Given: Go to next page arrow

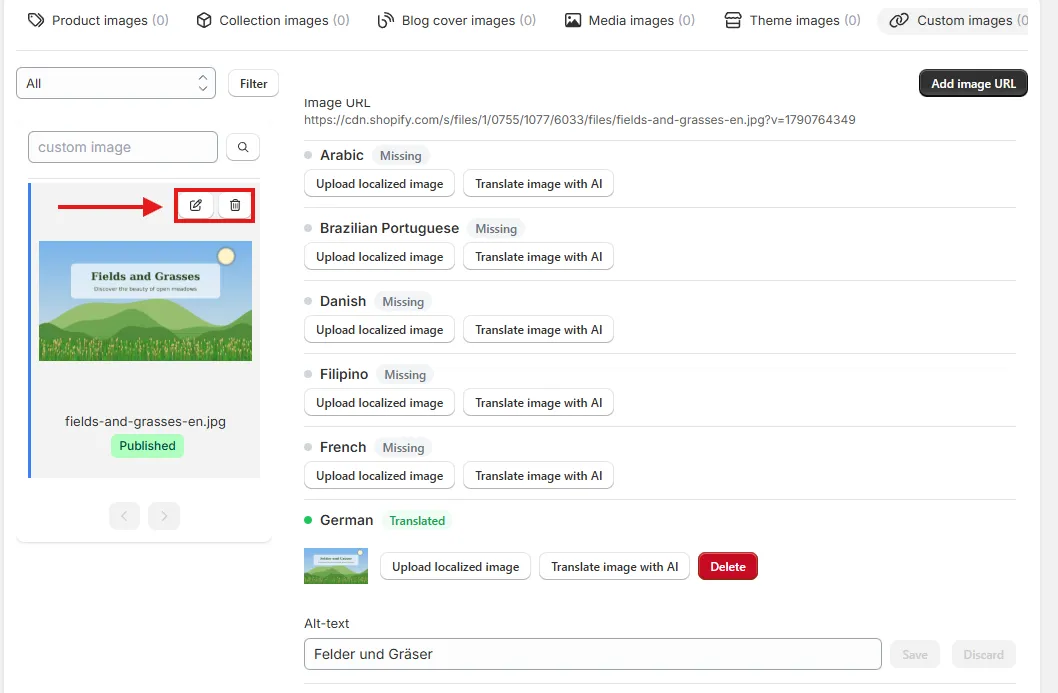Looking at the screenshot, I should coord(164,516).
